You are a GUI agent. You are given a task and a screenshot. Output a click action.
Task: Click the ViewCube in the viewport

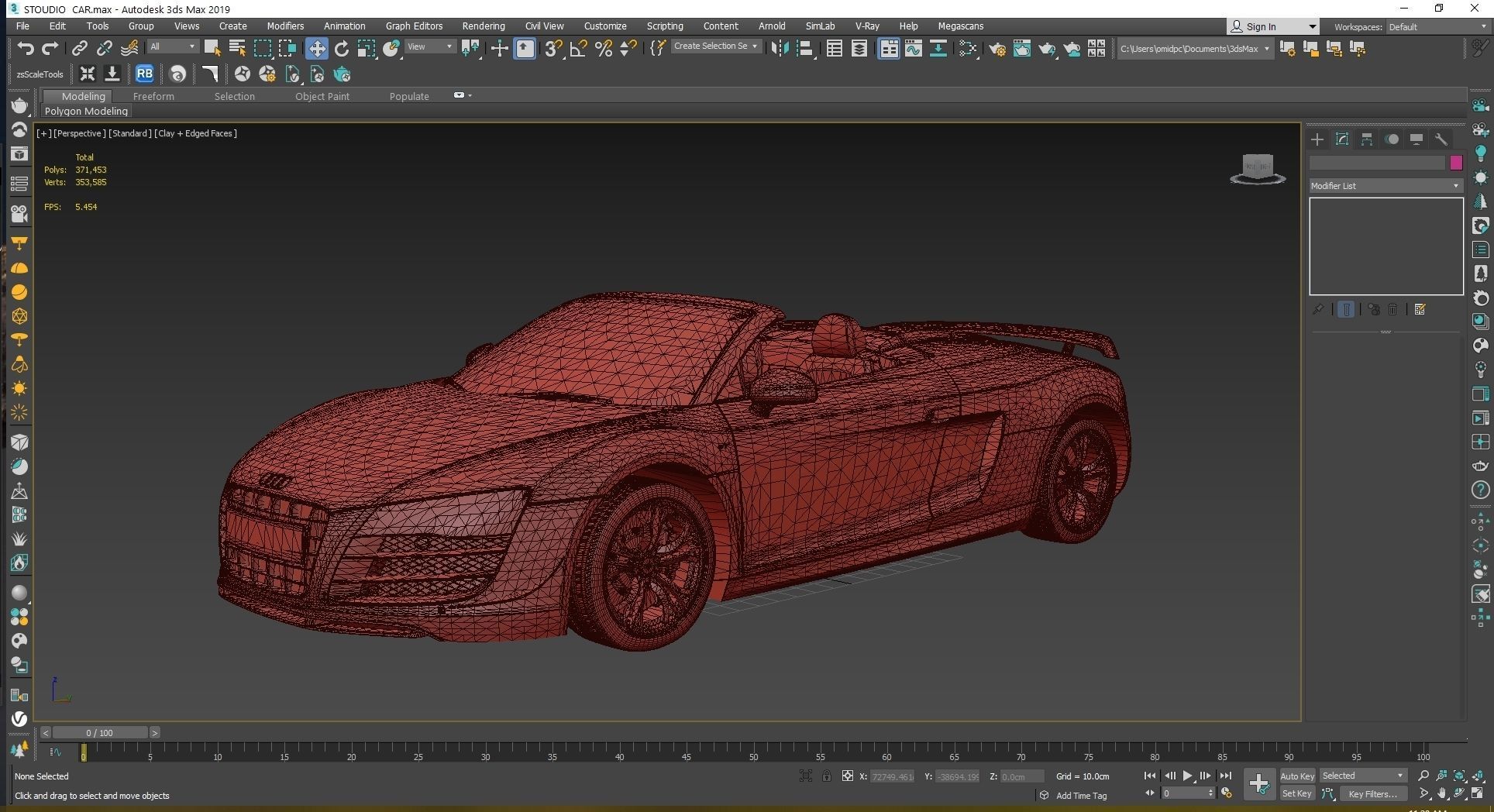coord(1258,168)
